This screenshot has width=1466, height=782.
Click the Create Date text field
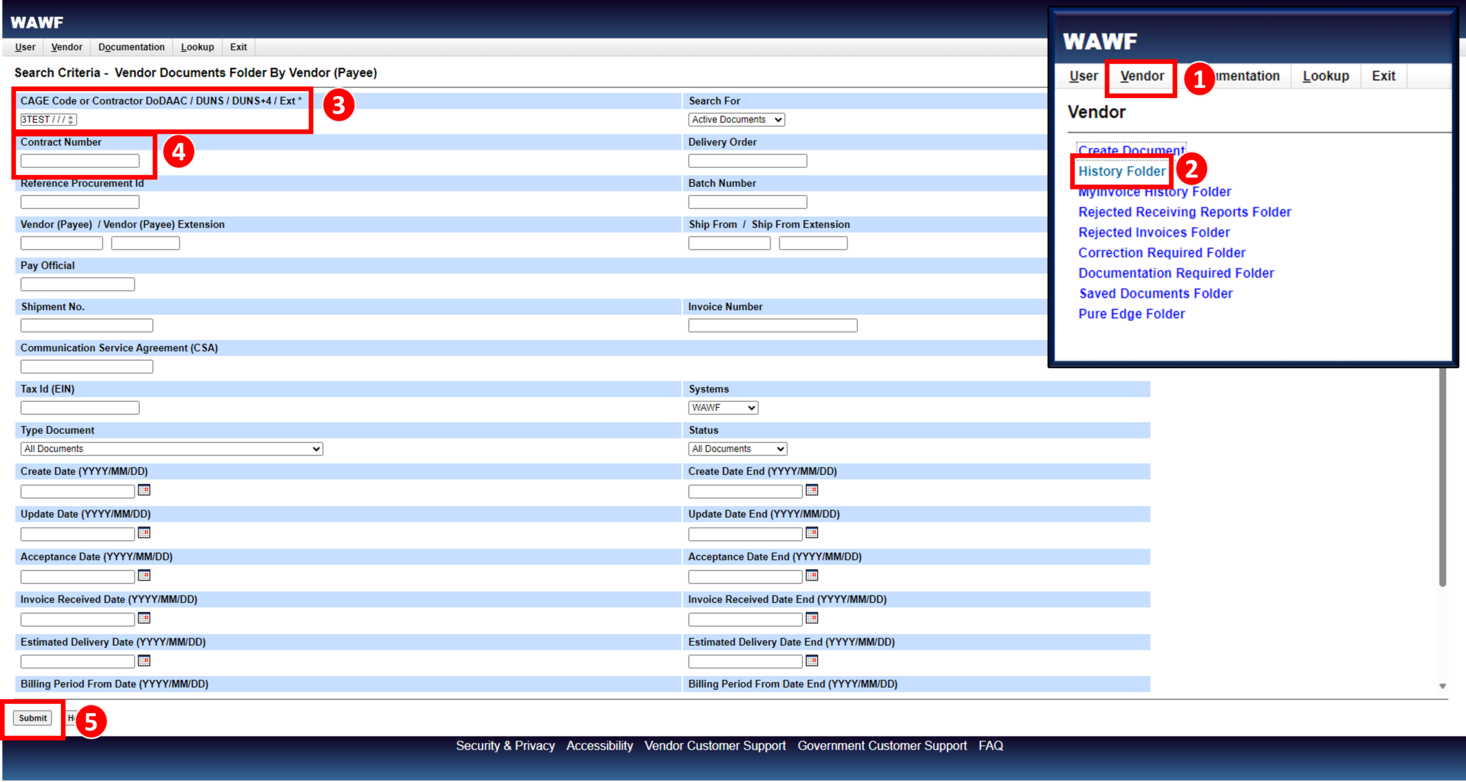[x=77, y=491]
